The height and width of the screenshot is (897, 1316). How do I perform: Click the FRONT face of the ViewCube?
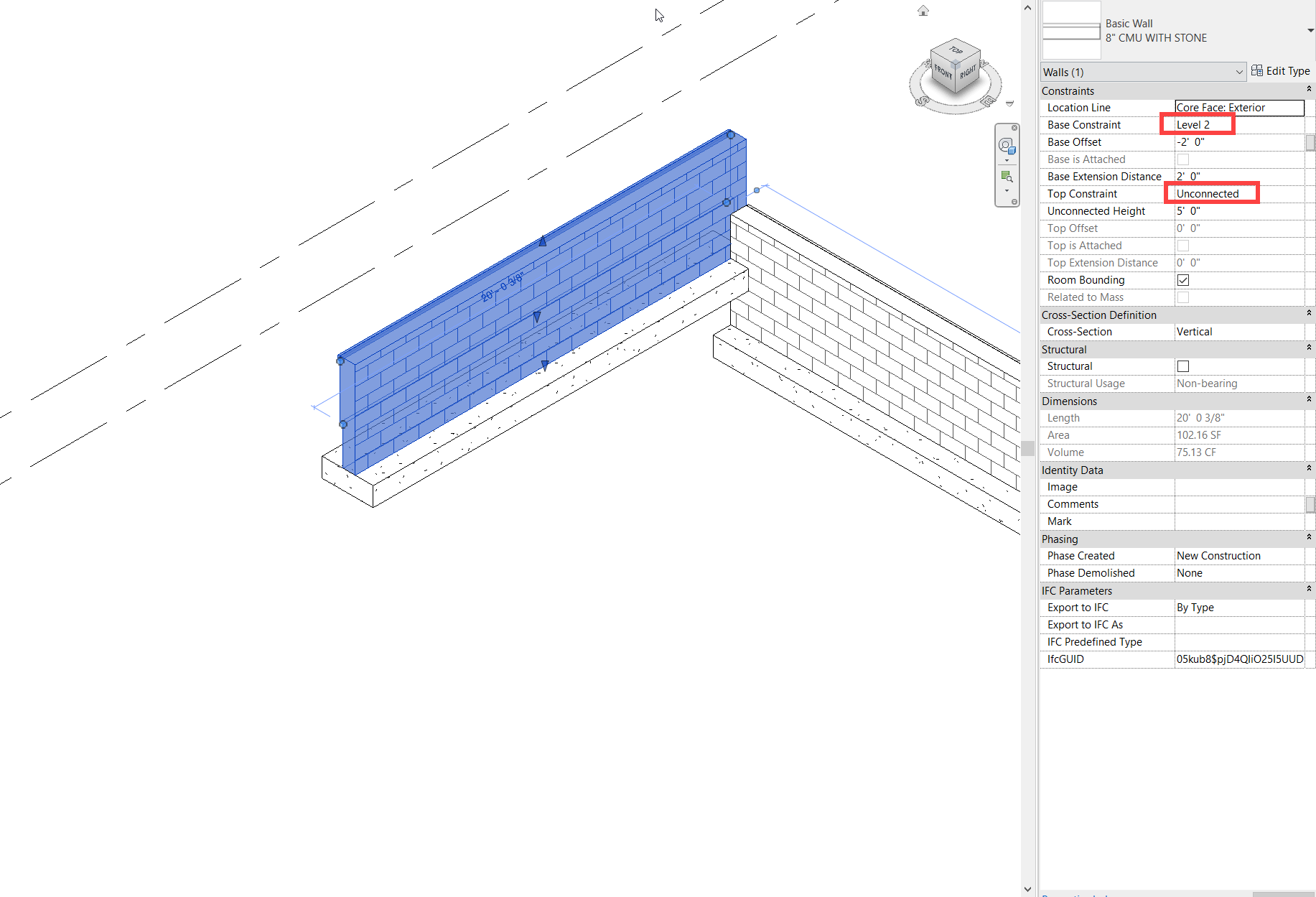point(943,72)
